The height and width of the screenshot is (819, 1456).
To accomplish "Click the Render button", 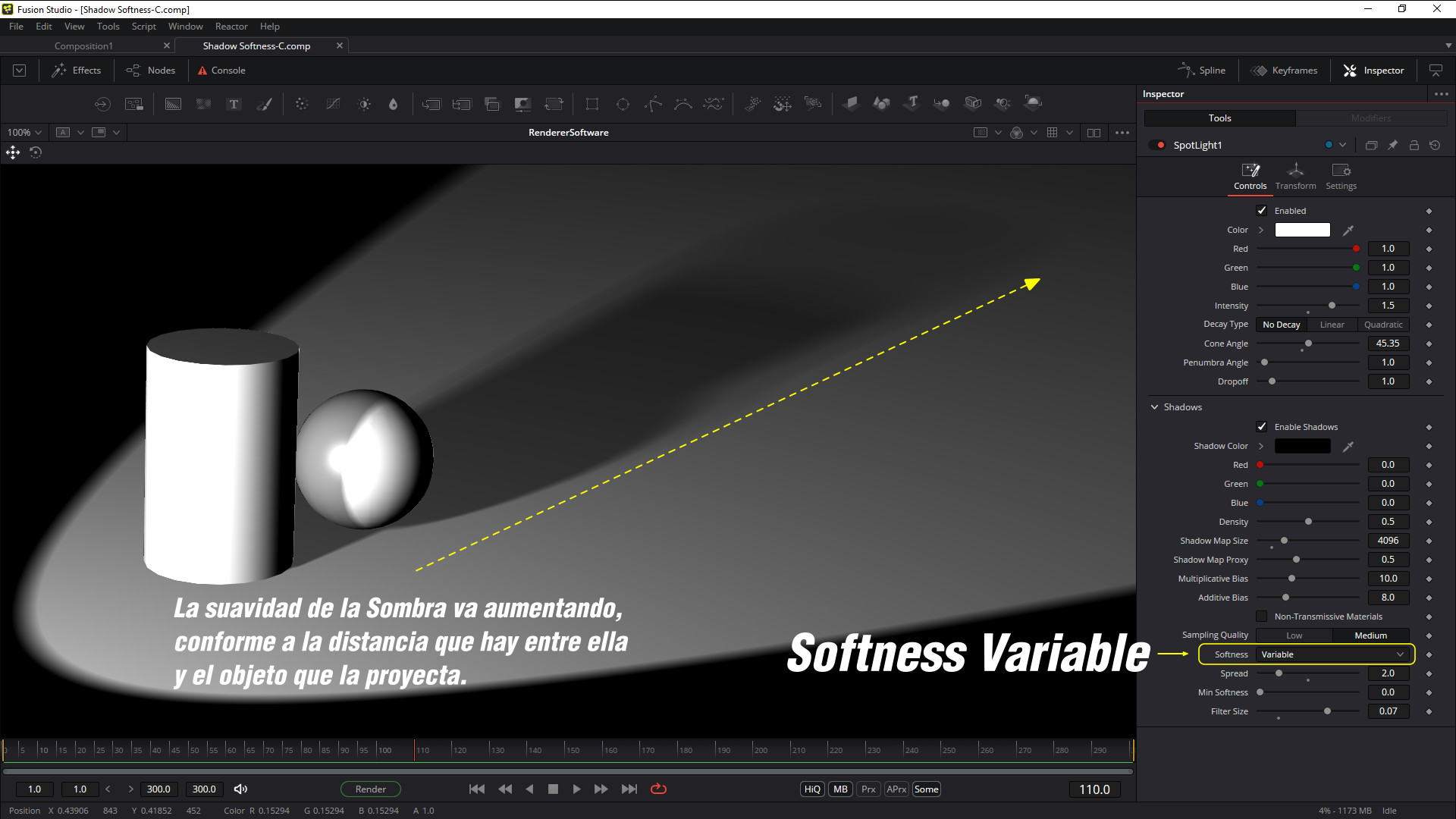I will coord(370,789).
